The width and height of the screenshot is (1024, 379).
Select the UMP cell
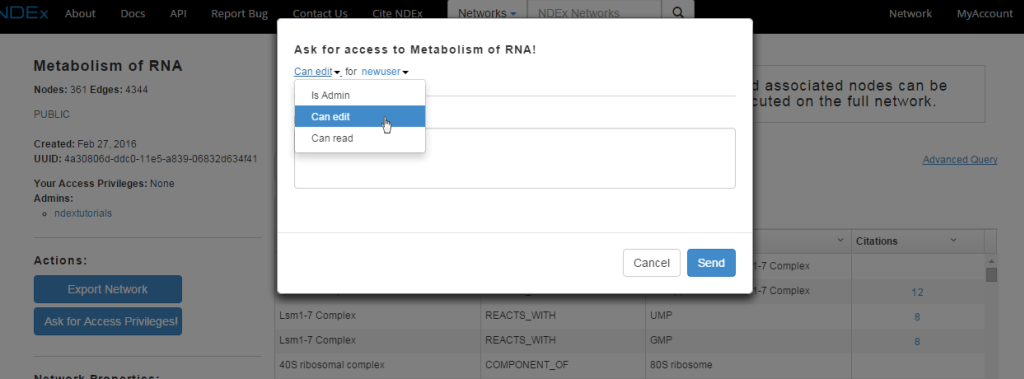click(x=747, y=316)
